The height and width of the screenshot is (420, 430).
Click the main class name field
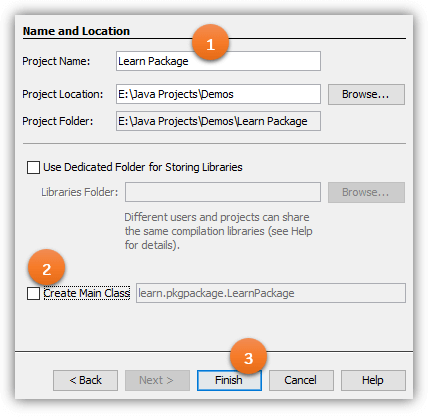[x=271, y=293]
